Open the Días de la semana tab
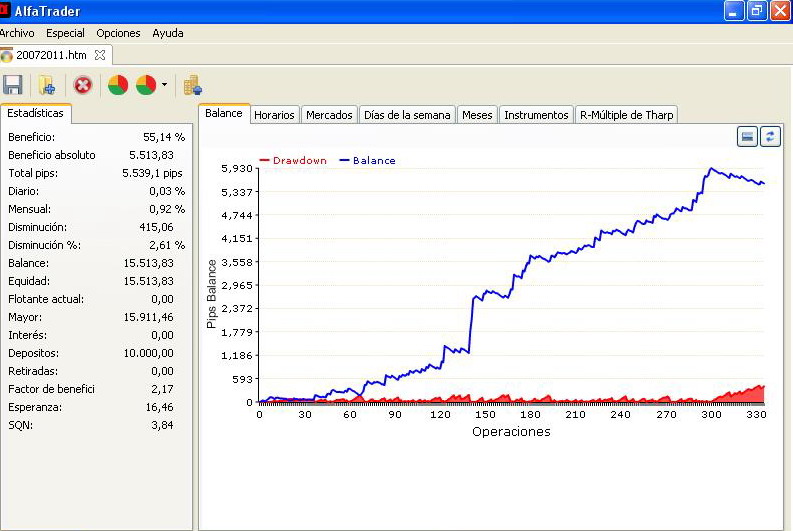The width and height of the screenshot is (793, 531). [407, 115]
